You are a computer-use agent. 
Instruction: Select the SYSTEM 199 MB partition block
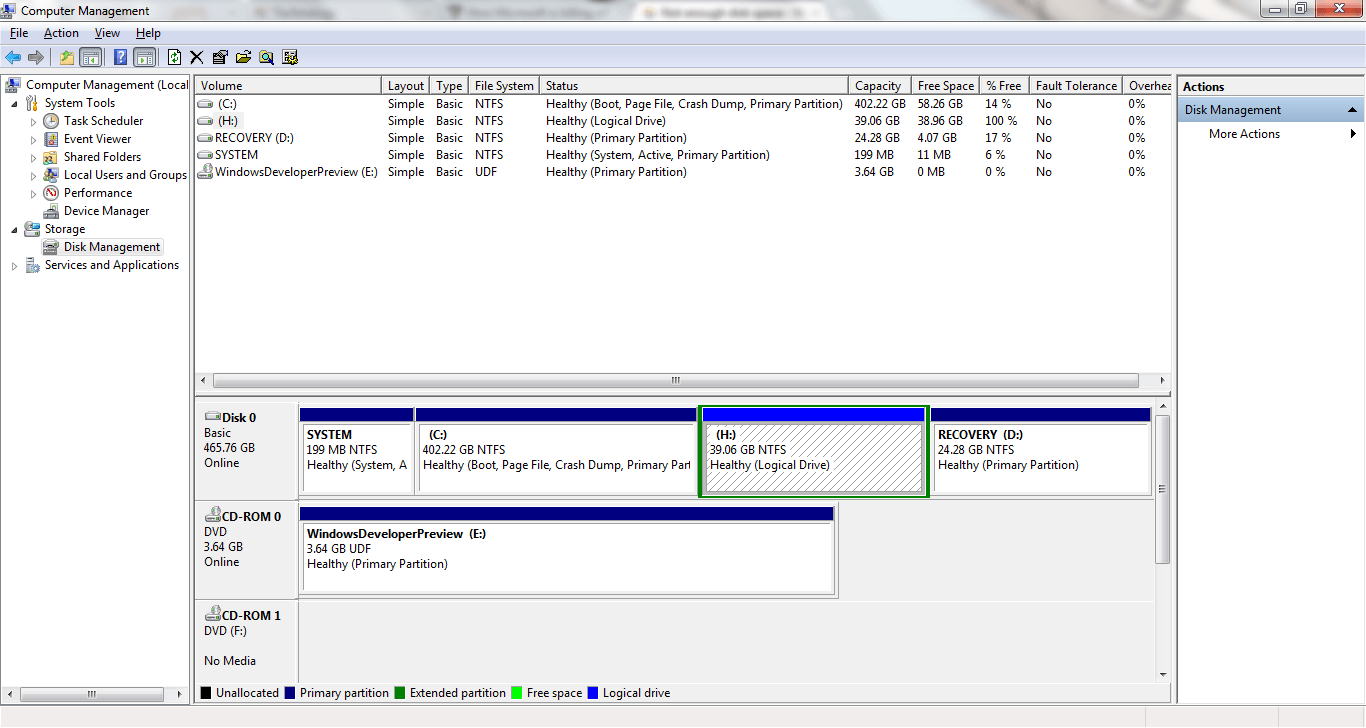[357, 450]
